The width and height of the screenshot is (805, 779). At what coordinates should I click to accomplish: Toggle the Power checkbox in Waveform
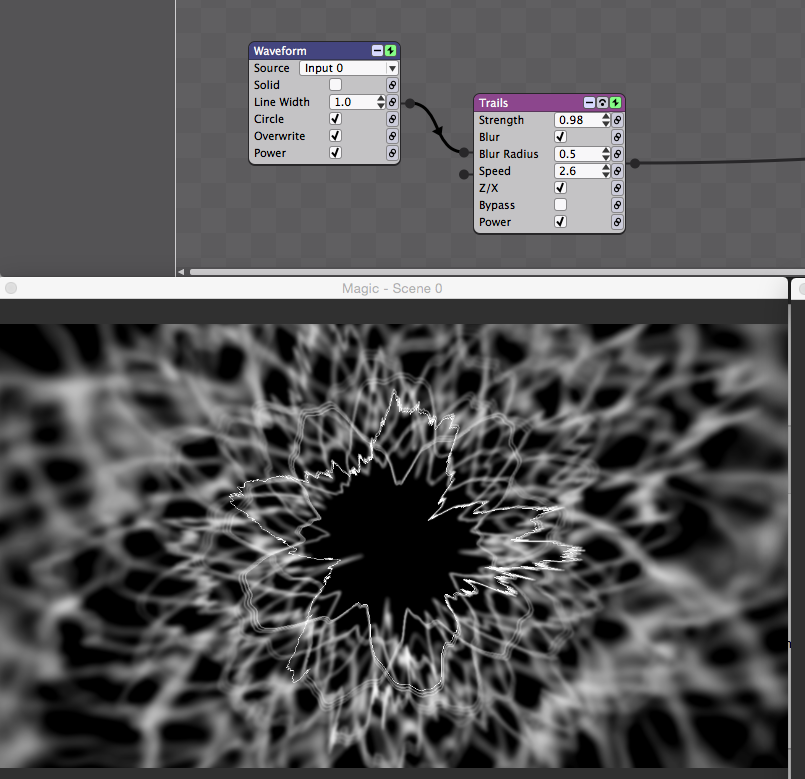(335, 153)
